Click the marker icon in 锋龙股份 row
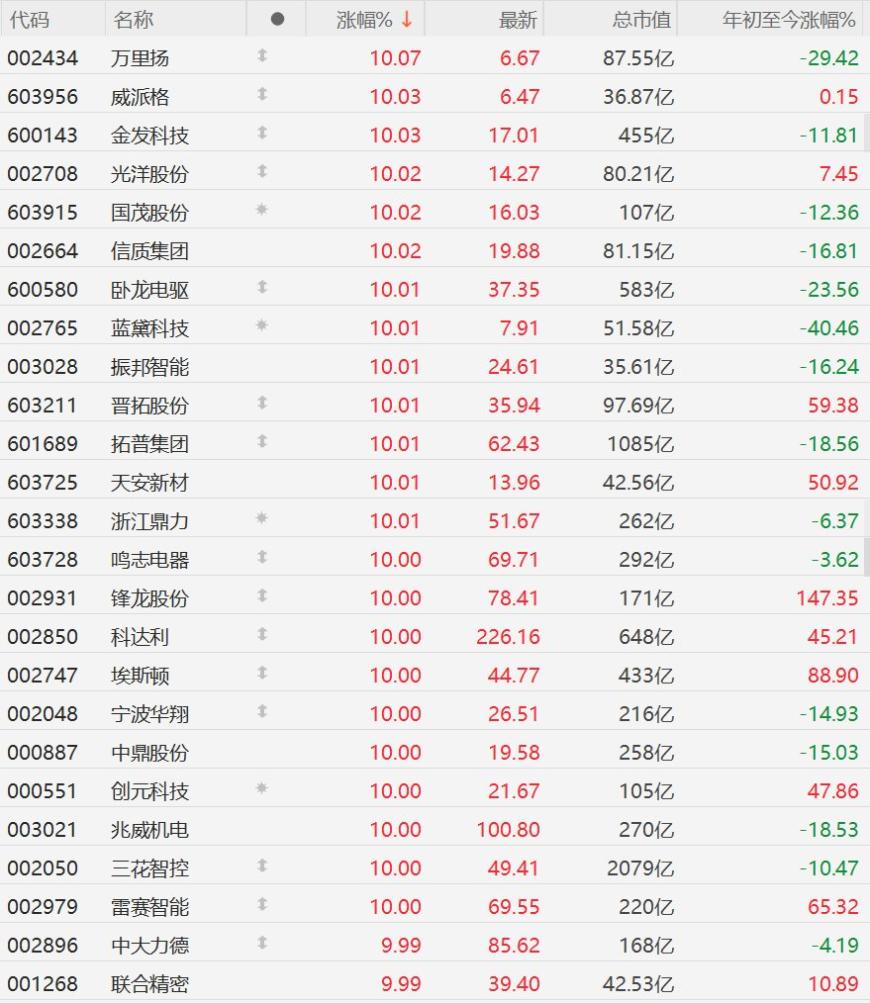Image resolution: width=870 pixels, height=1003 pixels. 262,596
